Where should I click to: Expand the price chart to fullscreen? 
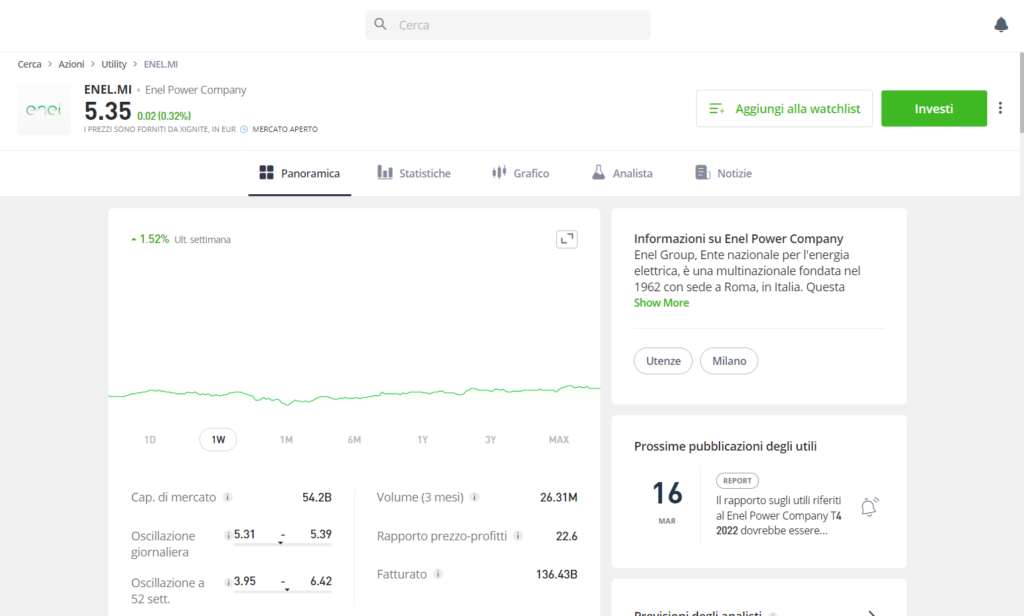(566, 239)
